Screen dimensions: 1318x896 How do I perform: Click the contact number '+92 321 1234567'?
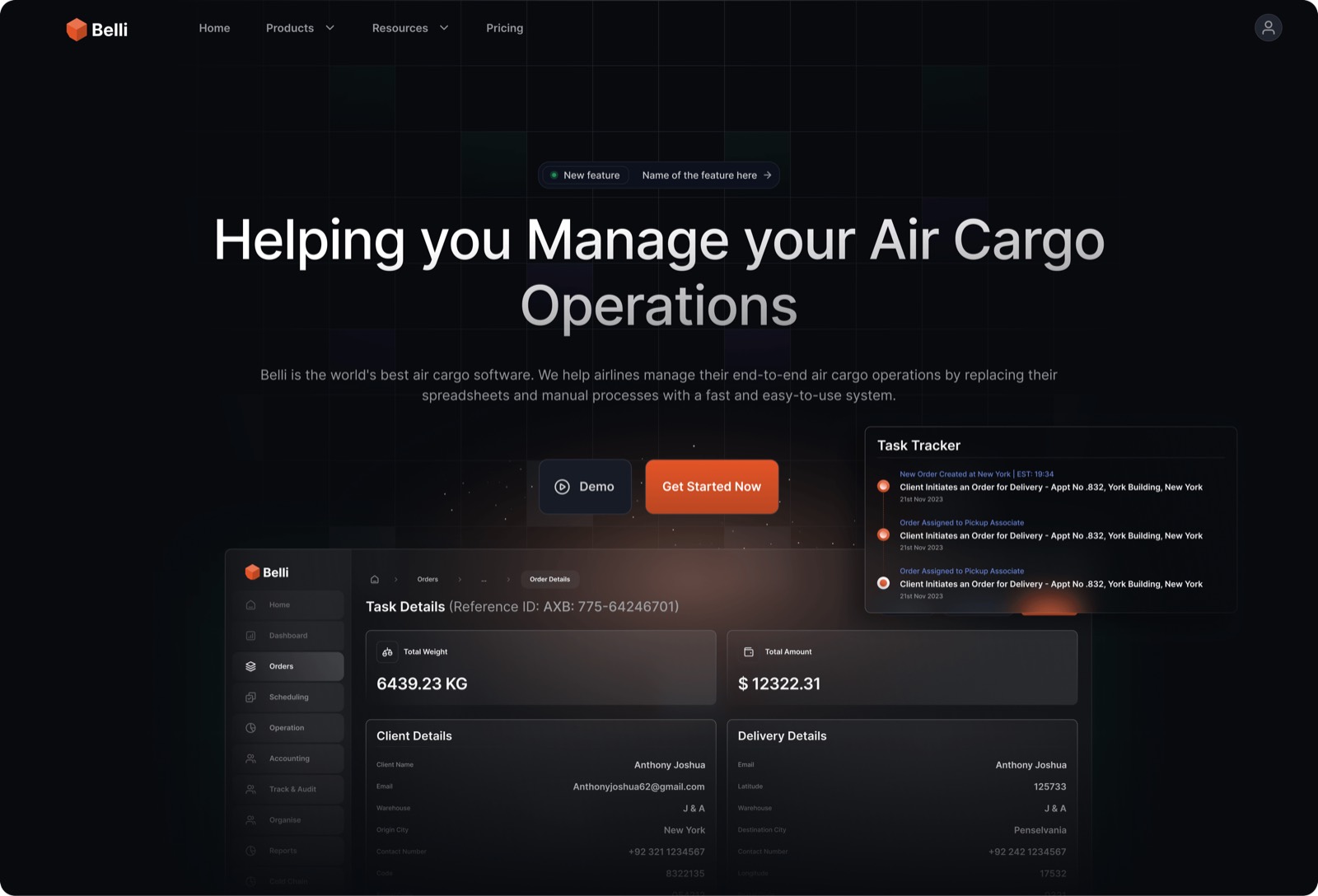coord(666,852)
